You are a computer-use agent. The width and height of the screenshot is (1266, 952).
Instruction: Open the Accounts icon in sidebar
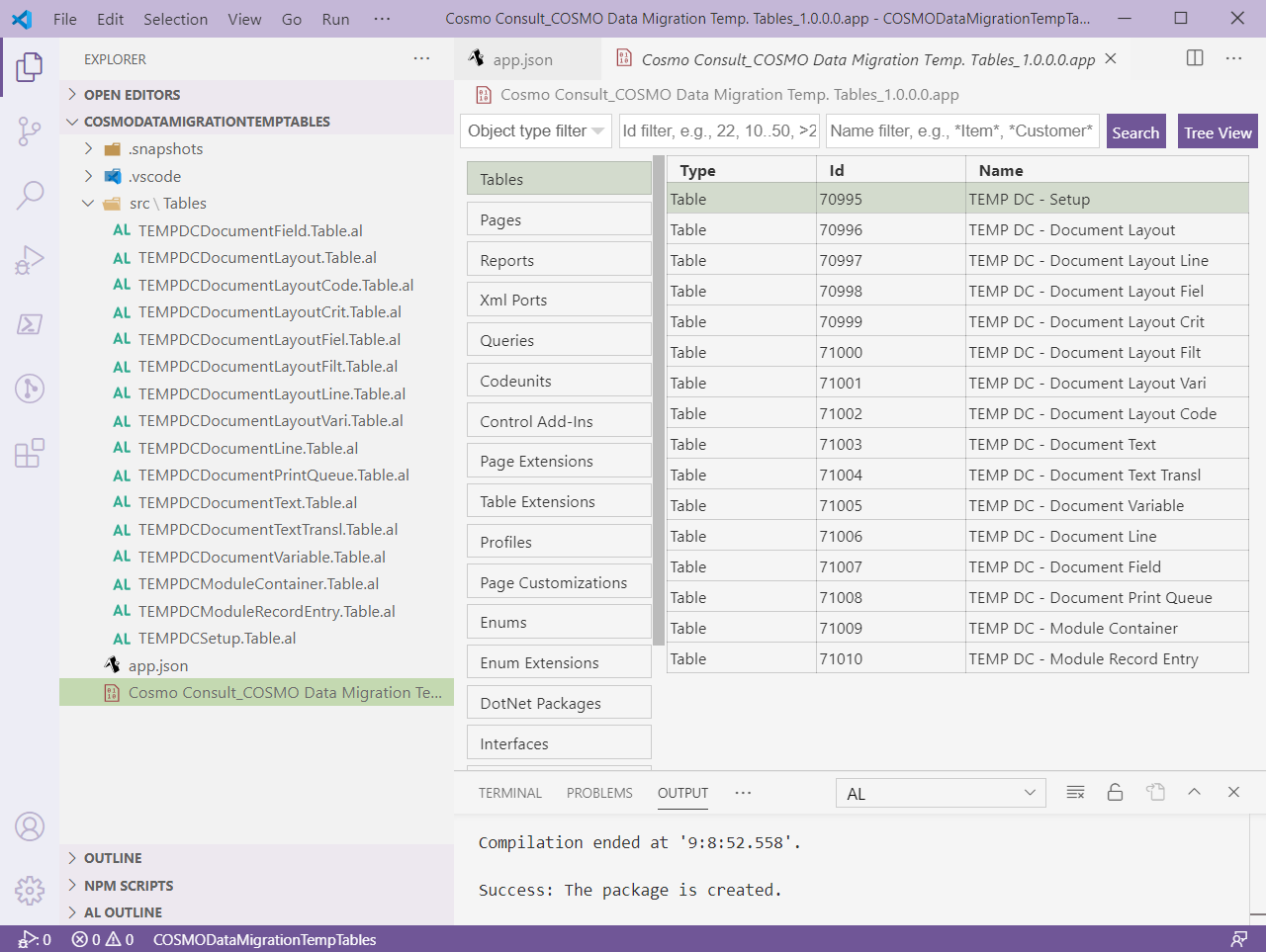click(x=30, y=825)
